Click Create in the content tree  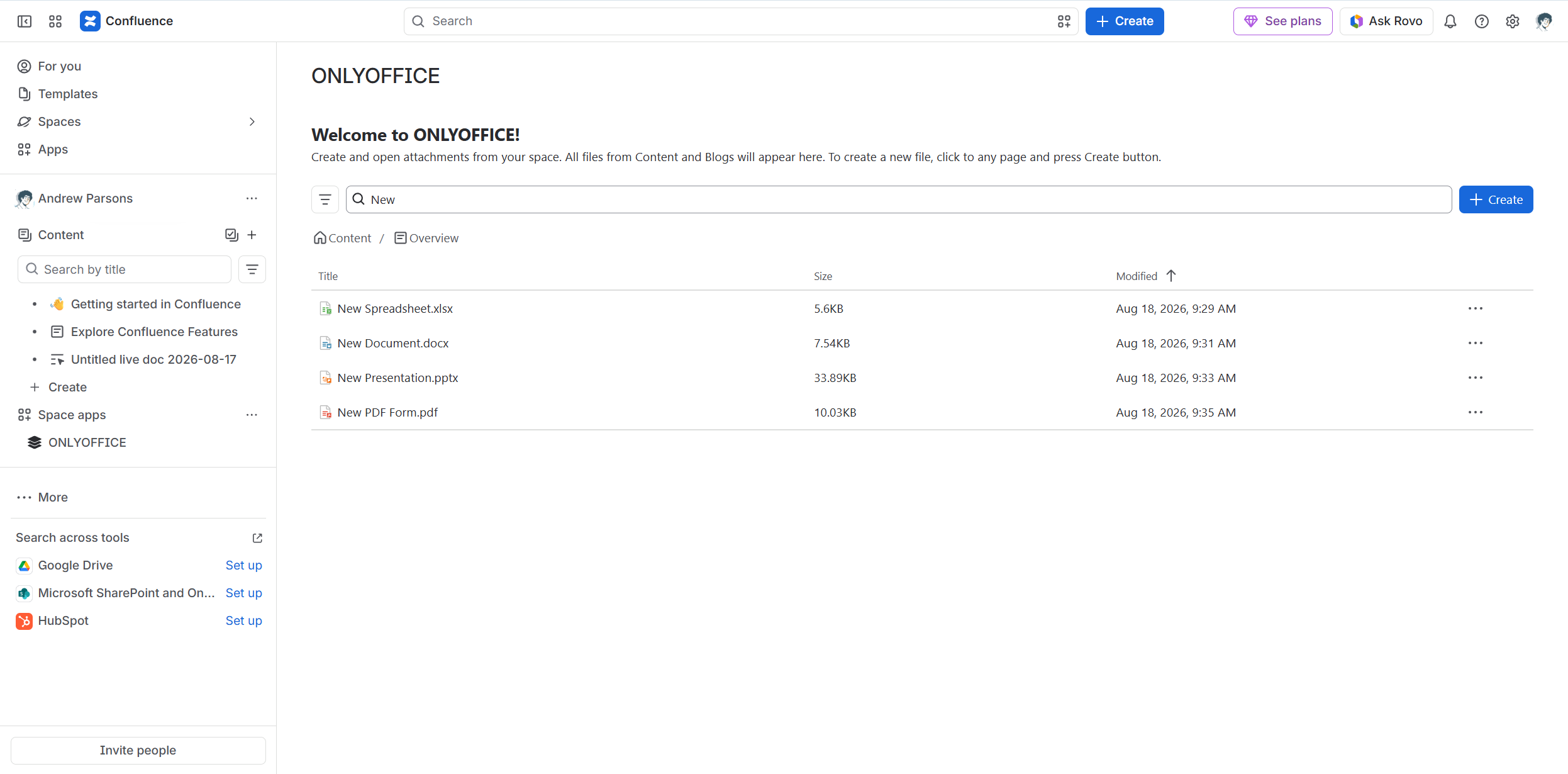pyautogui.click(x=58, y=387)
